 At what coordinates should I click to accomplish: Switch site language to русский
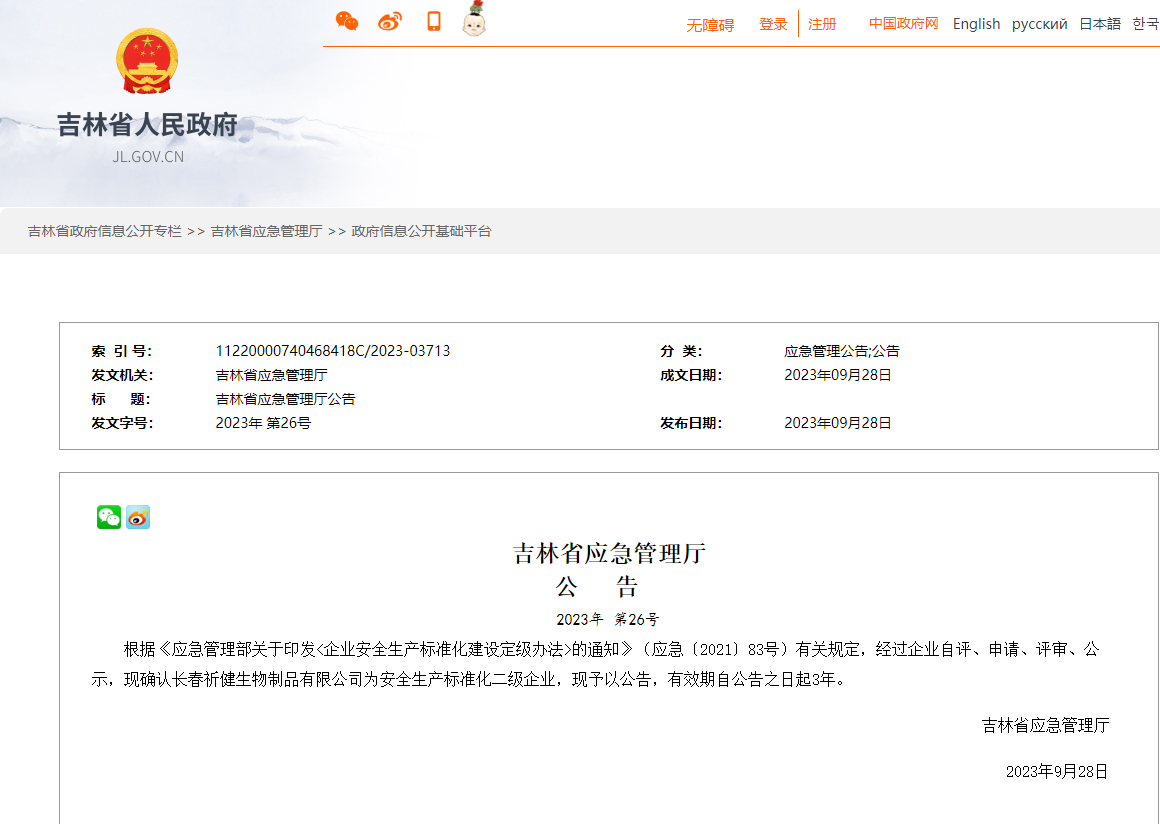(1039, 23)
